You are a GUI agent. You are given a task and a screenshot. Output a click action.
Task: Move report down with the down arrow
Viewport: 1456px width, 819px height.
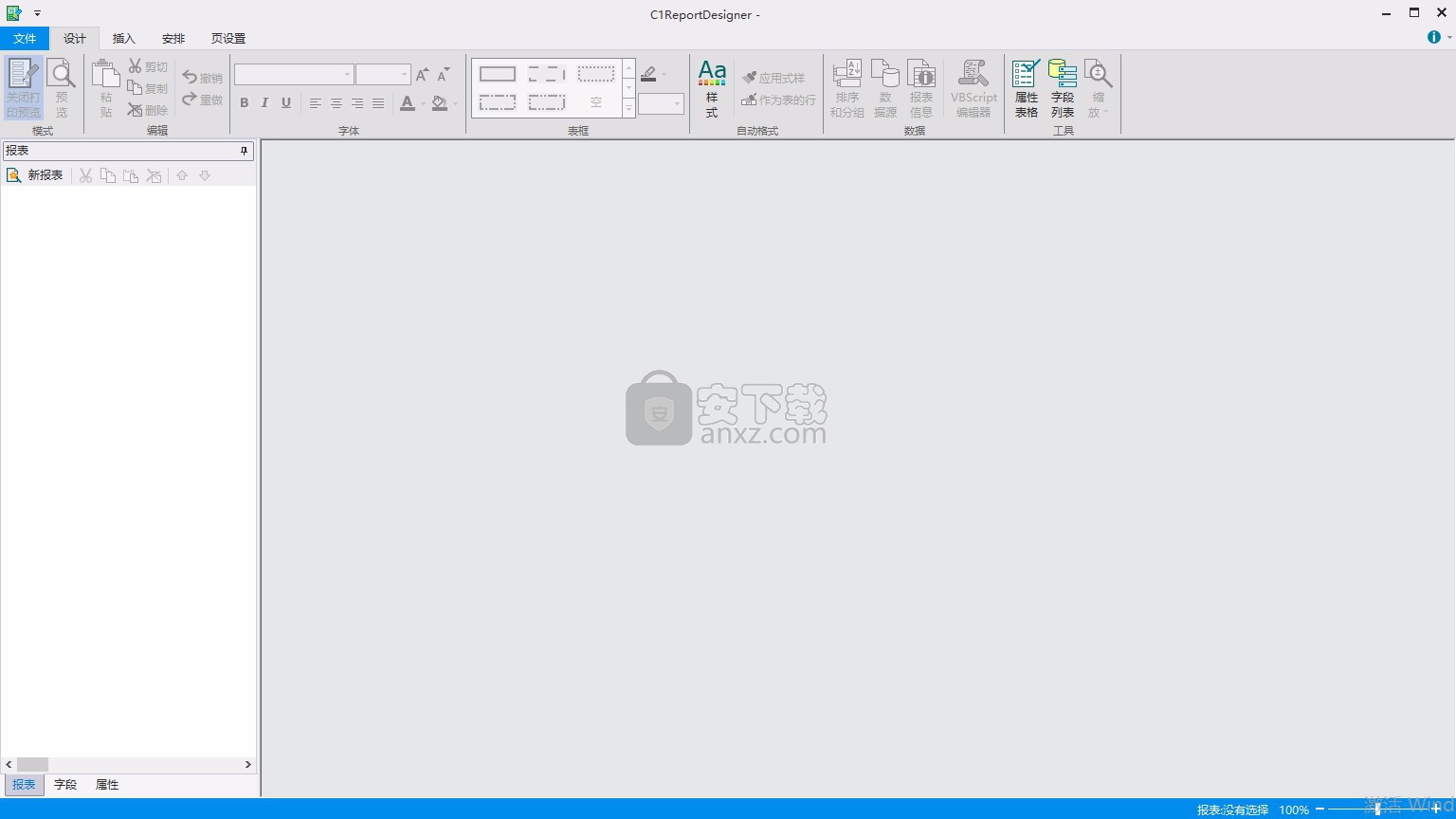click(205, 175)
